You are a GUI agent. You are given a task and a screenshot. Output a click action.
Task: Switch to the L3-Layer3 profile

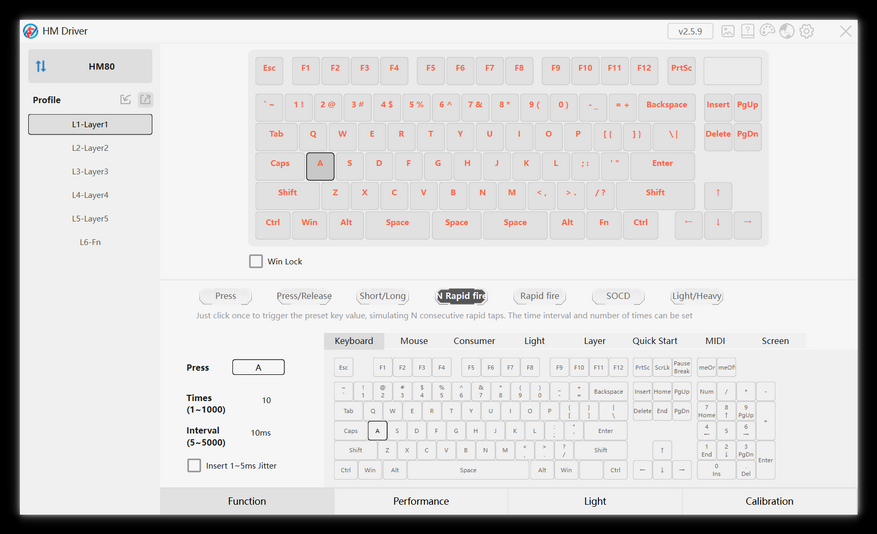[x=90, y=172]
